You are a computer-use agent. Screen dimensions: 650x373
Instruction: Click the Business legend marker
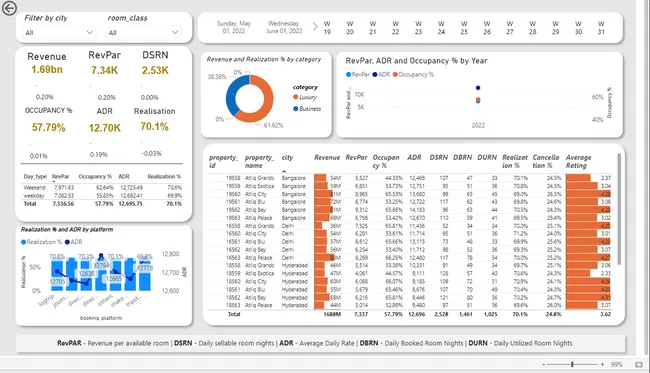tap(296, 109)
